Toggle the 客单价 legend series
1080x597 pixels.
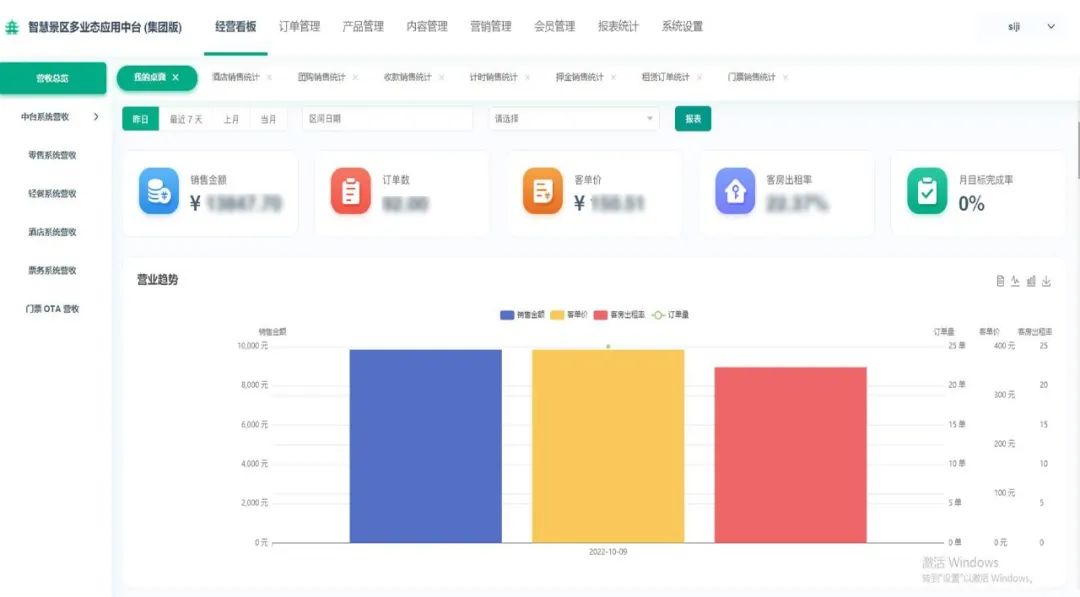569,315
